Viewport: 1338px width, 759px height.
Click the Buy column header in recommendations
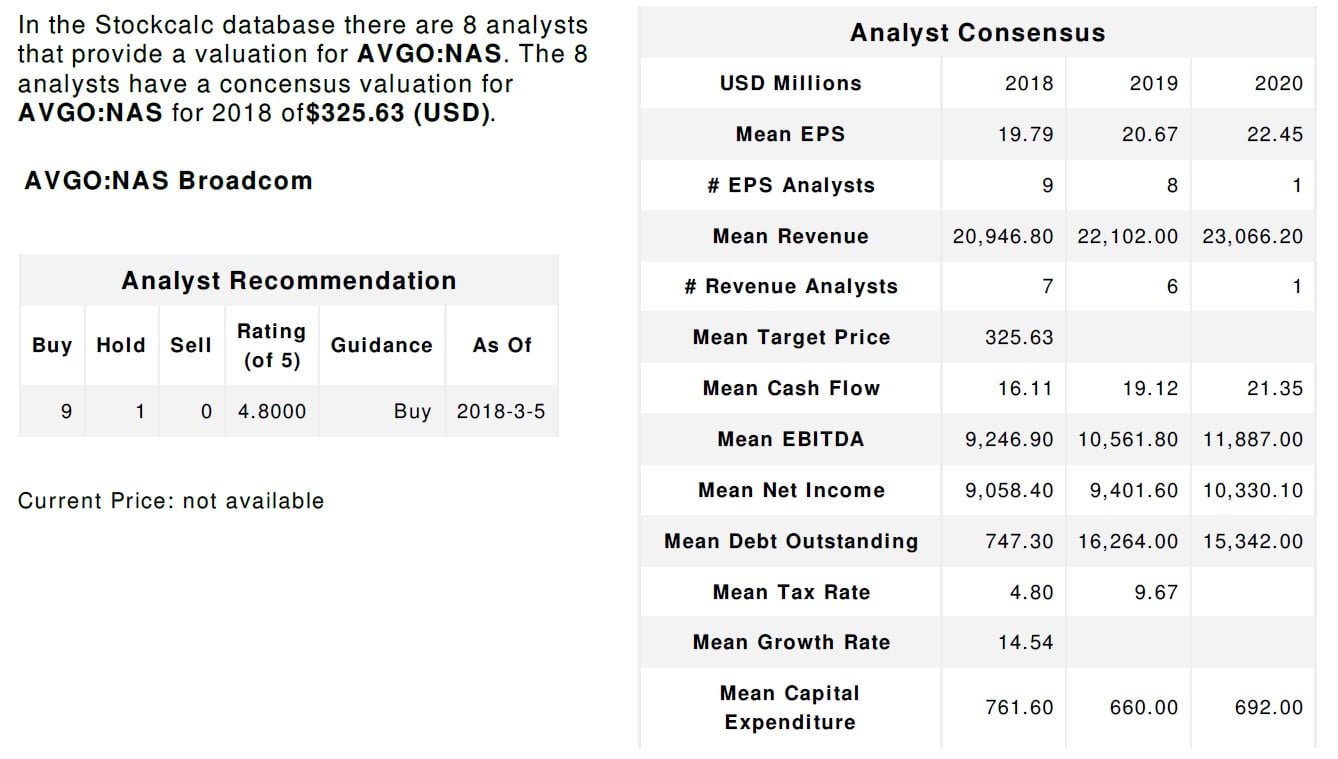(52, 346)
